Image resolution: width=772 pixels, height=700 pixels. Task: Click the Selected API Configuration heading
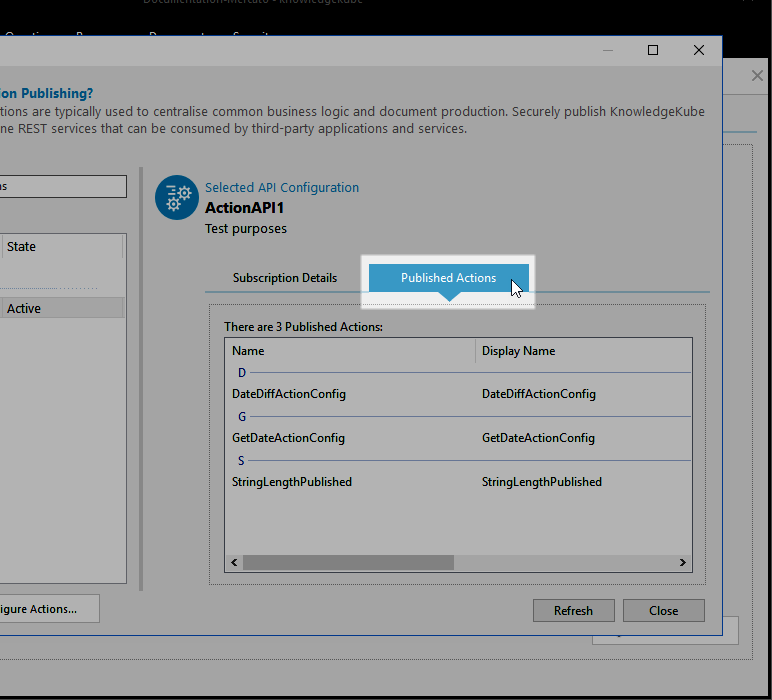tap(282, 188)
